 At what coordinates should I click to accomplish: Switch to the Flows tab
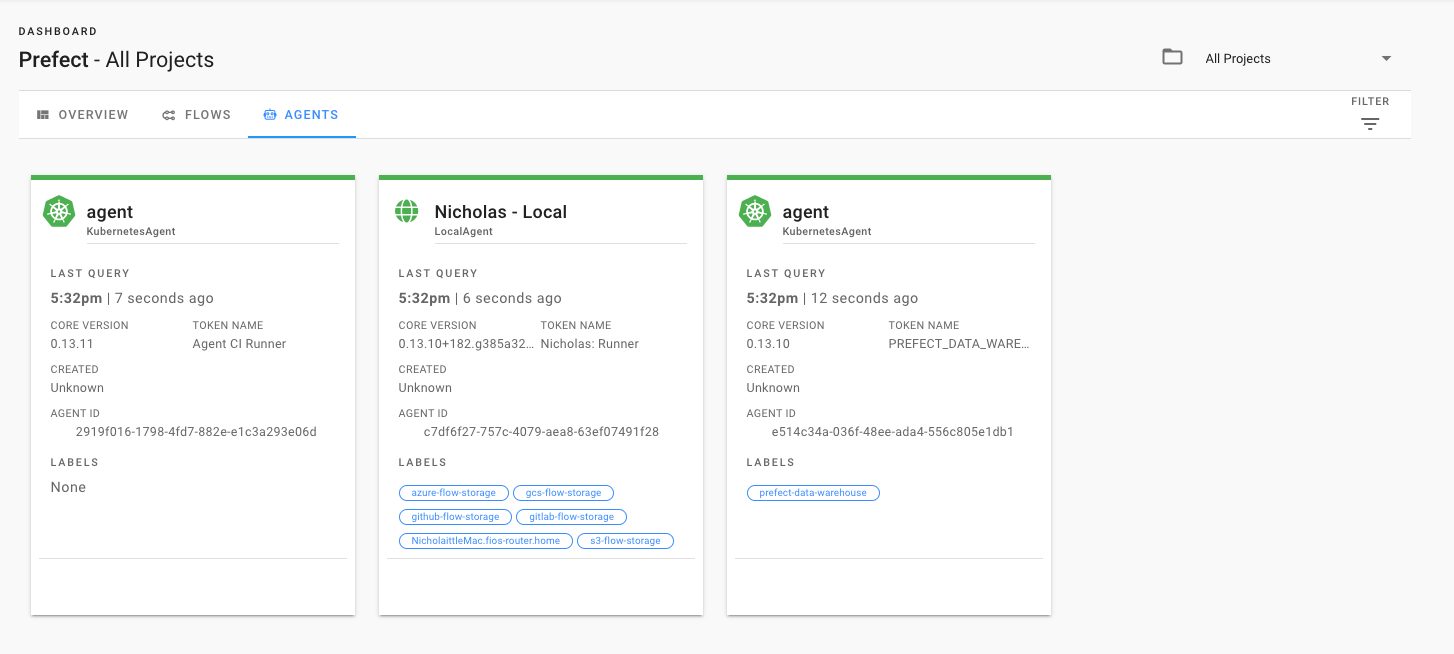(x=197, y=115)
